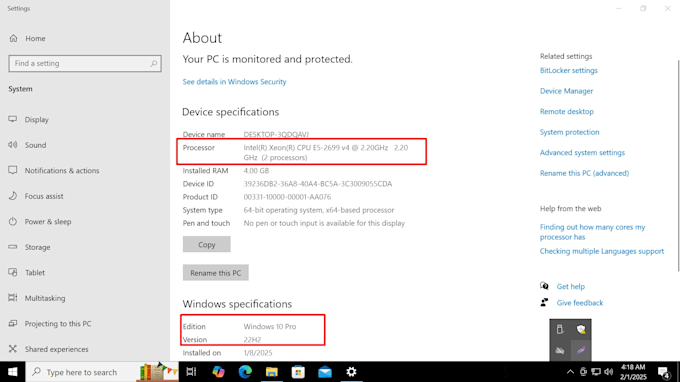Select the Display monitor icon in sidebar

13,119
